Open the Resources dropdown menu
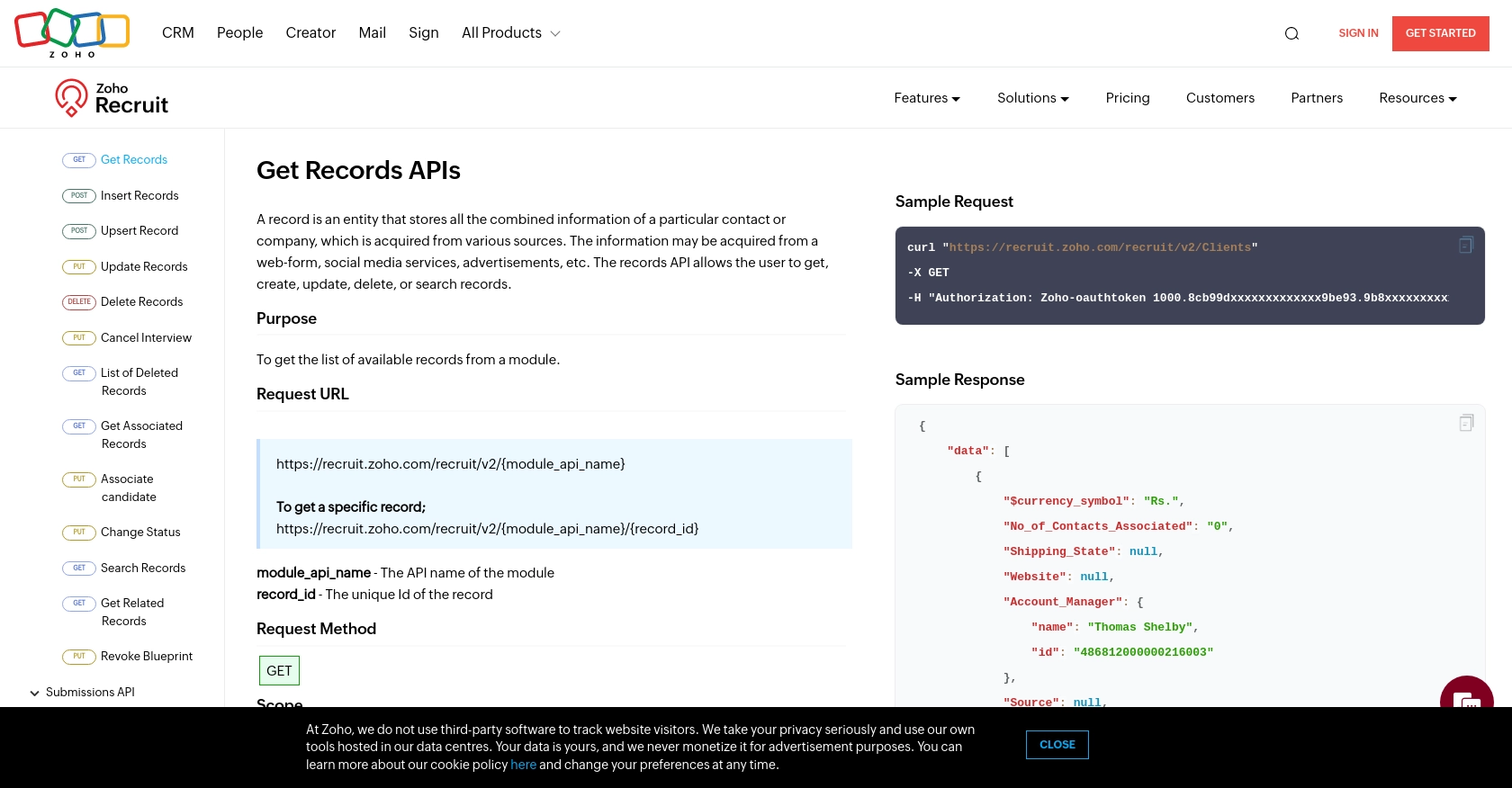The image size is (1512, 788). (1417, 98)
